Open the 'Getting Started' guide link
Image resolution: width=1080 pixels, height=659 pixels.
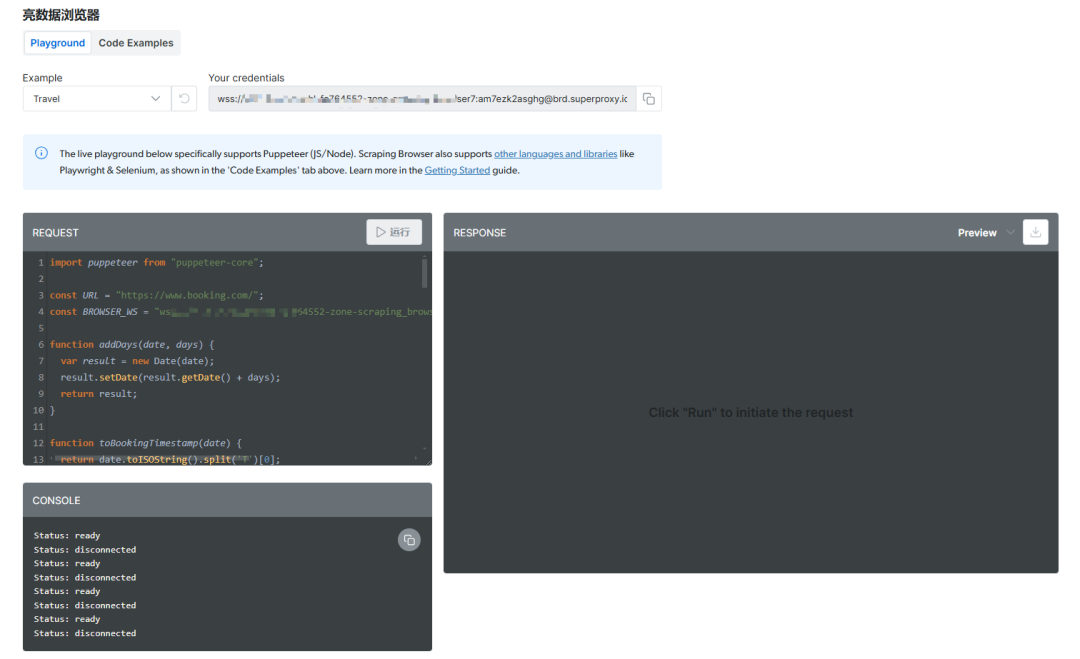(x=457, y=170)
